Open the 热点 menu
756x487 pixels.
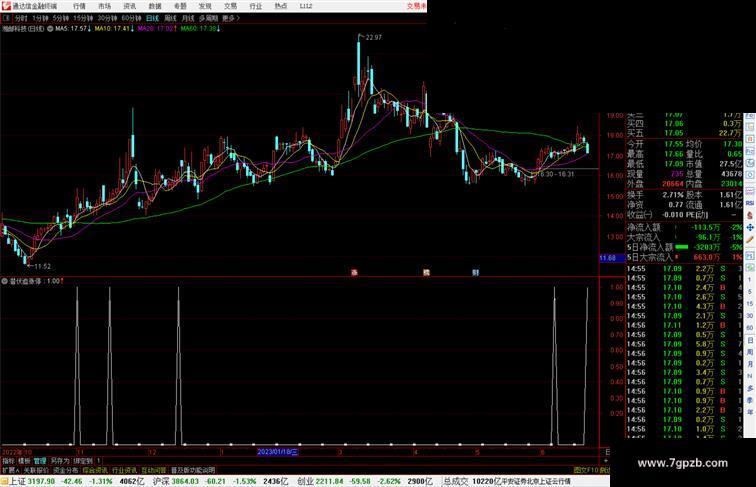pyautogui.click(x=281, y=6)
